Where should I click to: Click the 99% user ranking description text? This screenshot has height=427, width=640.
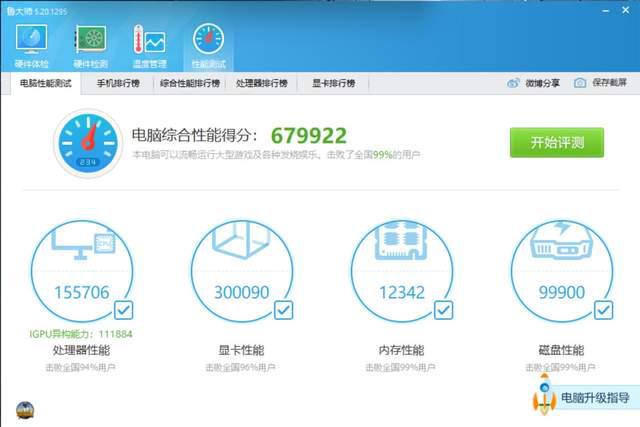click(276, 155)
